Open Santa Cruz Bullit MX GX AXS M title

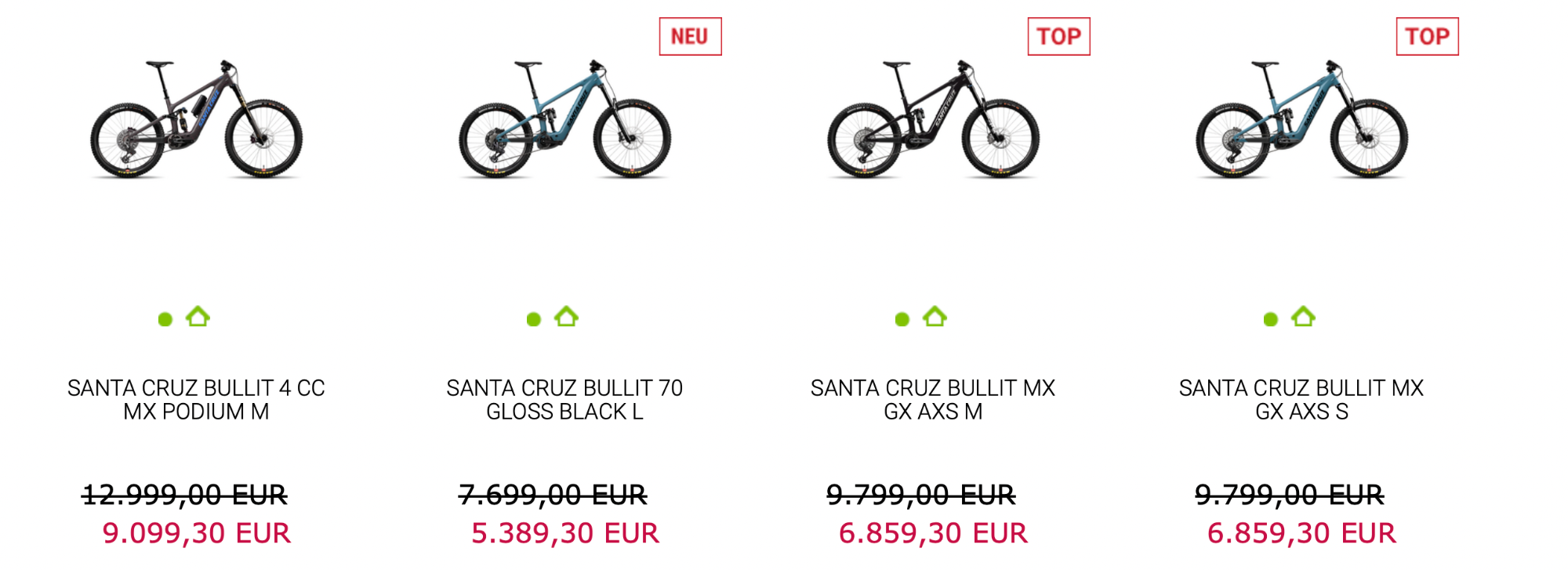pyautogui.click(x=933, y=400)
